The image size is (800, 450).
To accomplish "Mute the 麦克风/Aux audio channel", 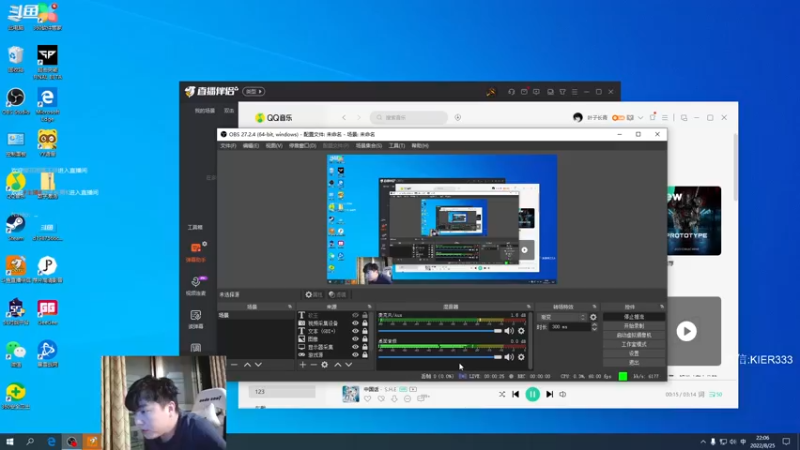I will click(509, 331).
